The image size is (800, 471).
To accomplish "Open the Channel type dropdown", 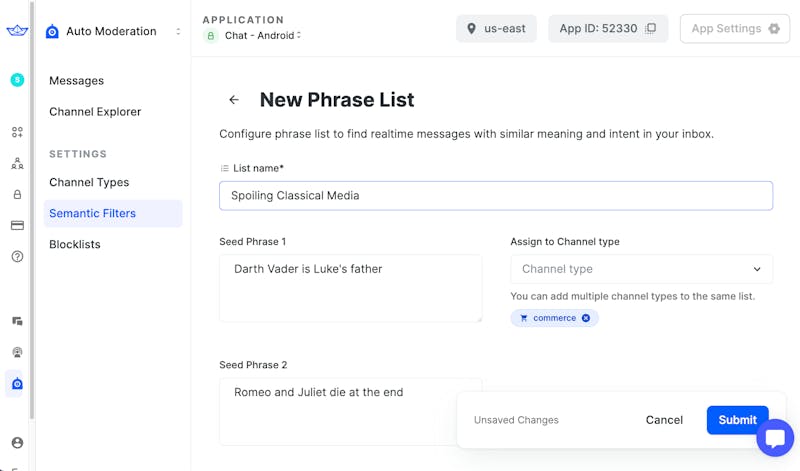I will point(641,269).
